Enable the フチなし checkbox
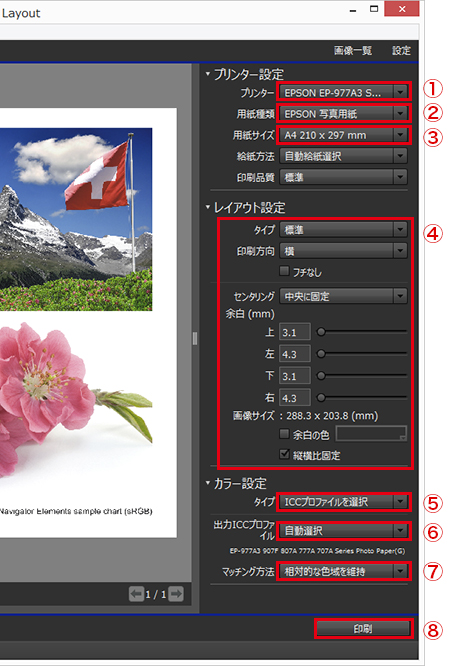The image size is (455, 666). (284, 271)
